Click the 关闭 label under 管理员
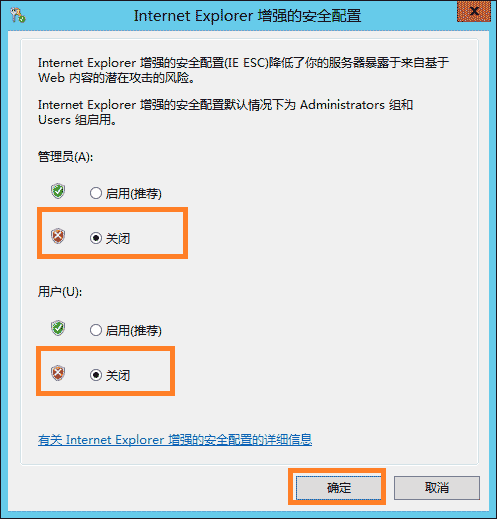497x519 pixels. 118,238
